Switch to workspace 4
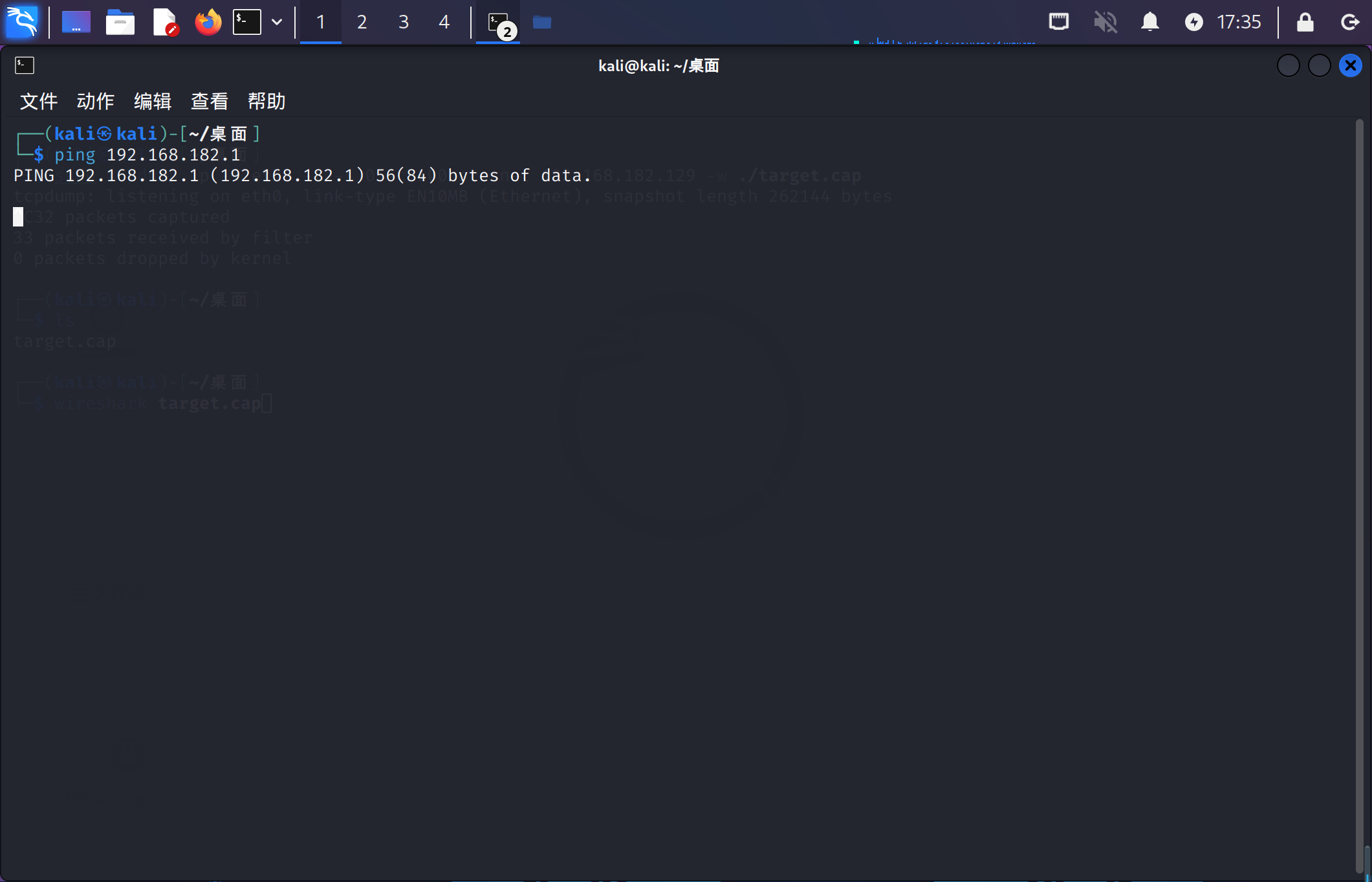Viewport: 1372px width, 882px height. pyautogui.click(x=444, y=22)
